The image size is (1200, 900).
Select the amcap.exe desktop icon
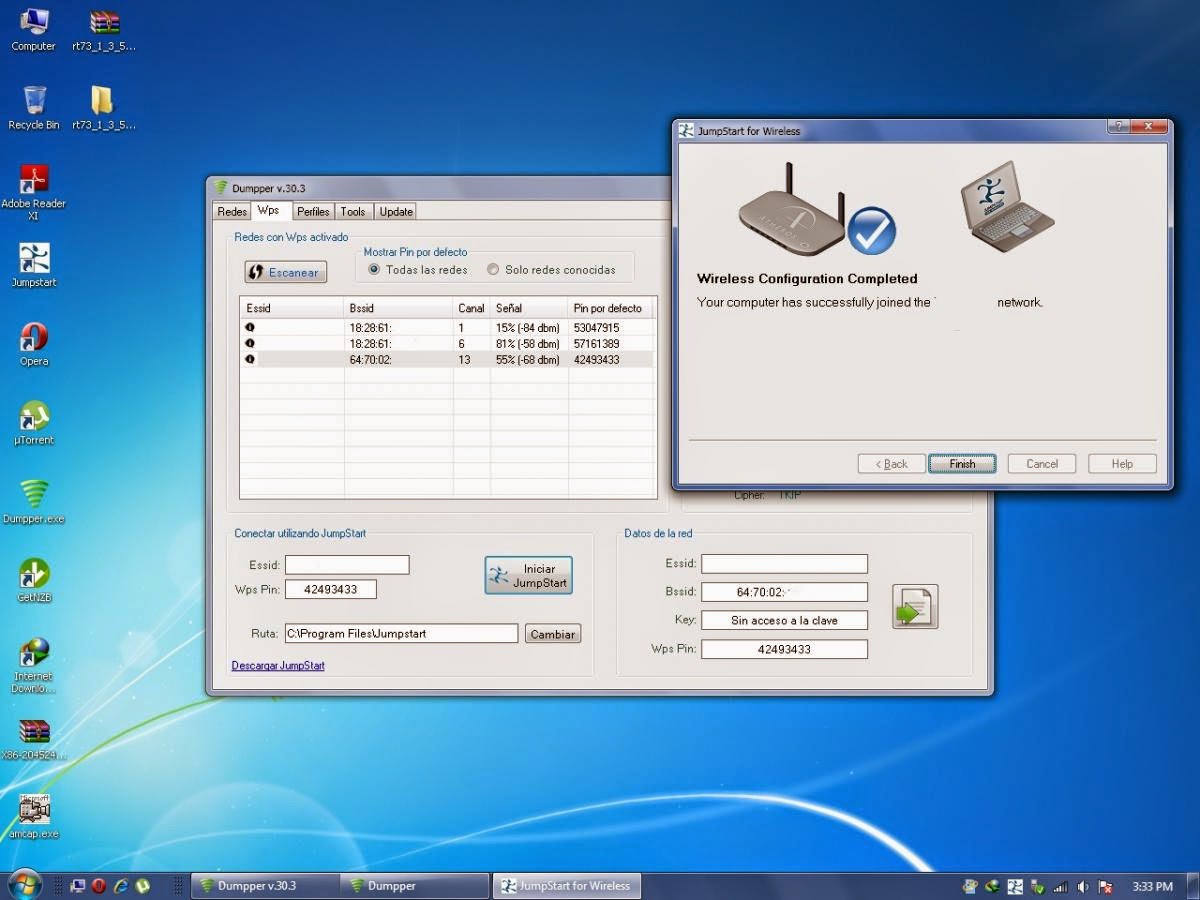click(x=34, y=817)
